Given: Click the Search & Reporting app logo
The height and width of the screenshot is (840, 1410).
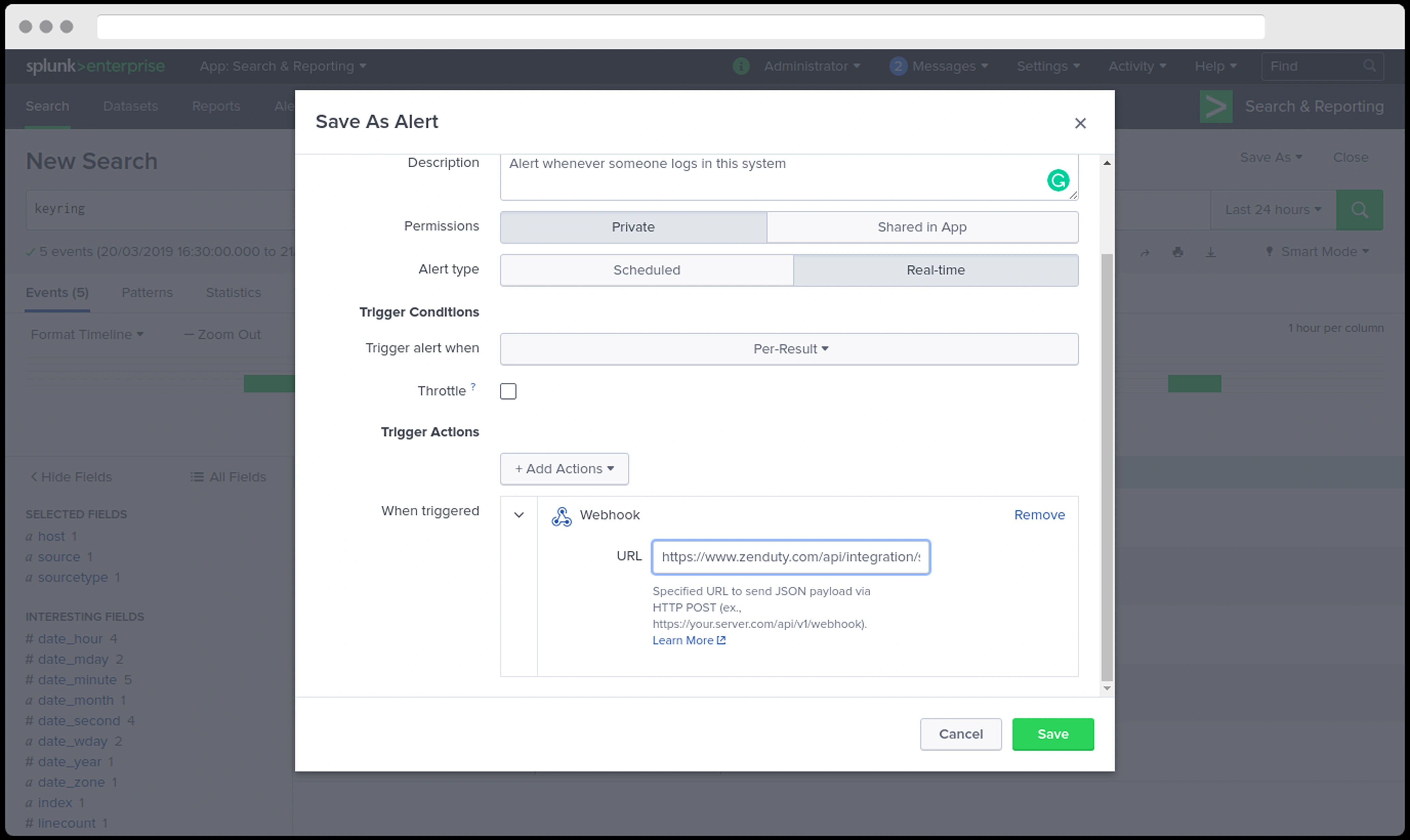Looking at the screenshot, I should [x=1215, y=107].
